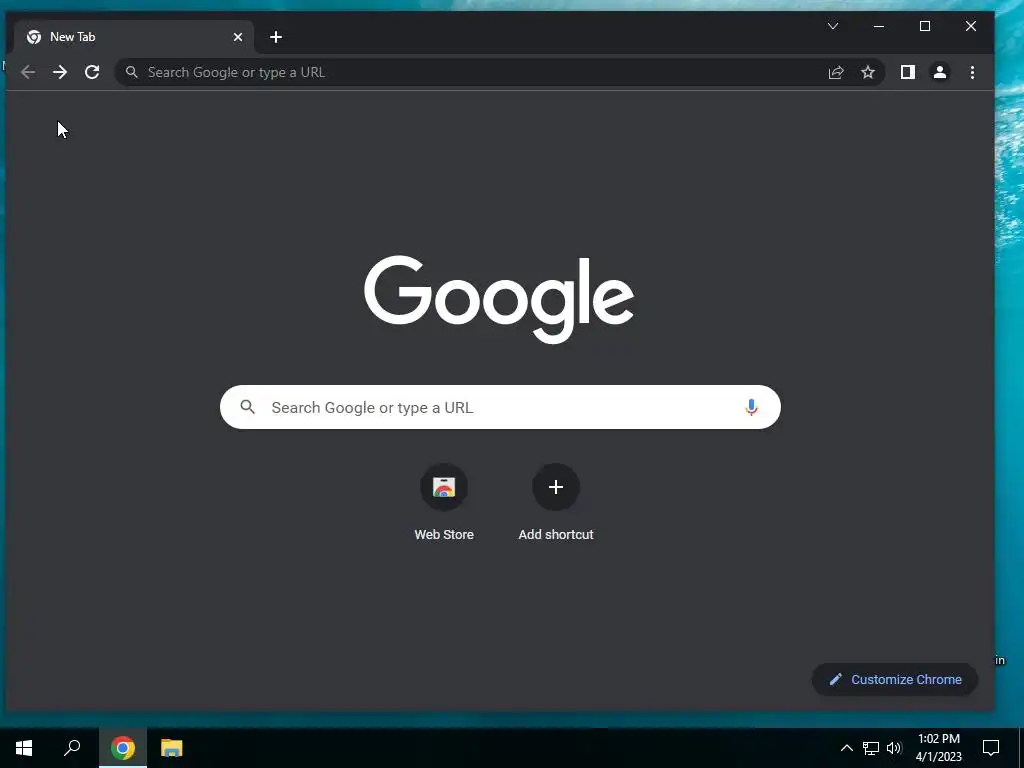Image resolution: width=1024 pixels, height=768 pixels.
Task: Open the notification center icon
Action: tap(991, 748)
